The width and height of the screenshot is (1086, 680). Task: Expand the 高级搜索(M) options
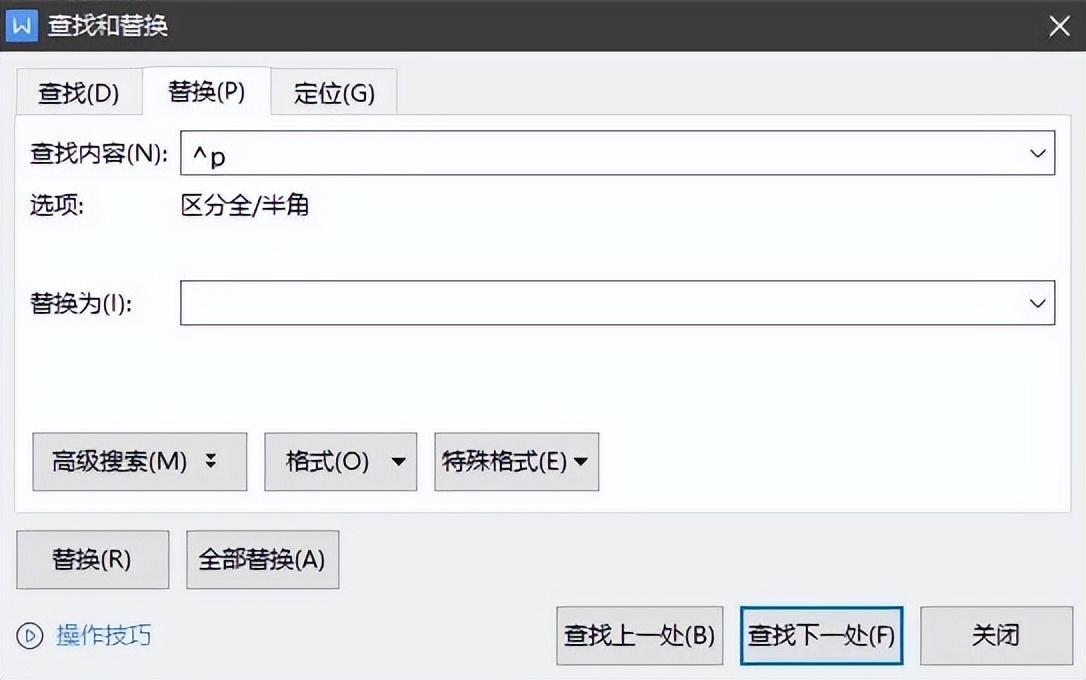[139, 461]
